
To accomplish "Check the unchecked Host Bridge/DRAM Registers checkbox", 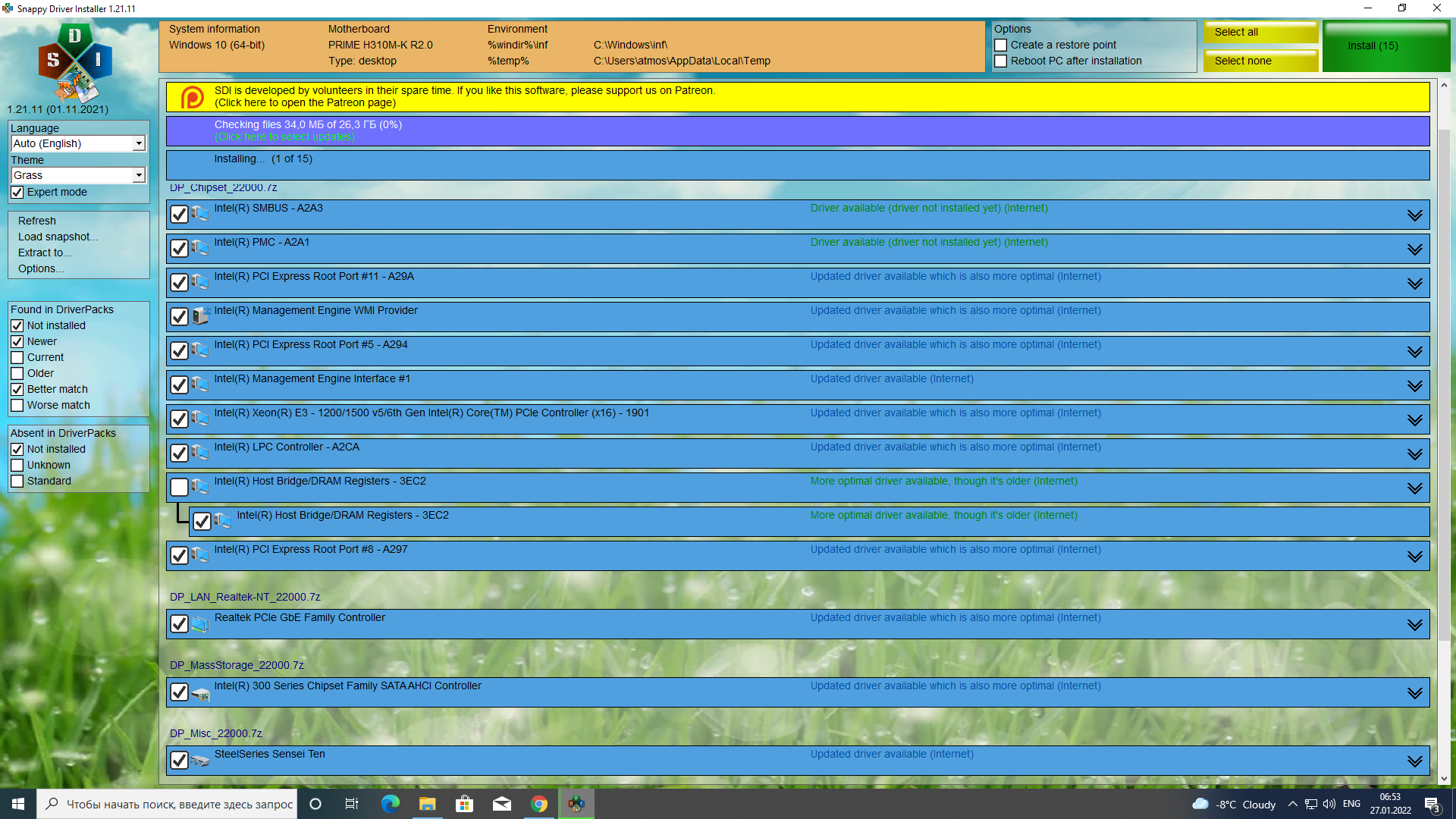I will (179, 488).
